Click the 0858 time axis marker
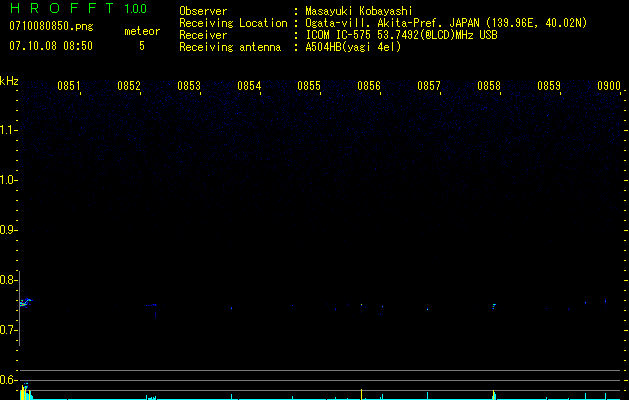Viewport: 629px width, 400px height. pyautogui.click(x=489, y=86)
